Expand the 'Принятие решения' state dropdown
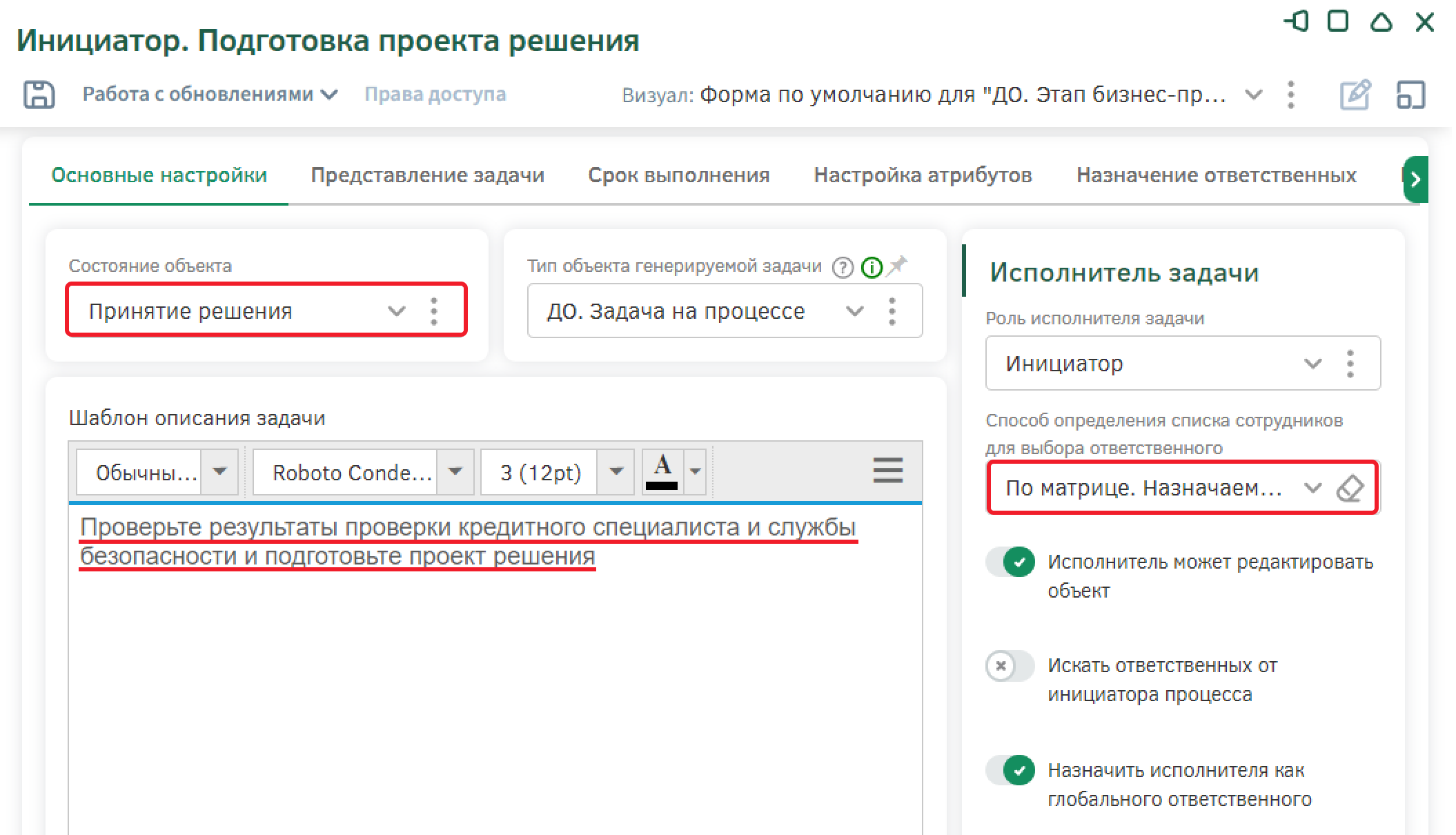Screen dimensions: 1456x835 click(396, 311)
